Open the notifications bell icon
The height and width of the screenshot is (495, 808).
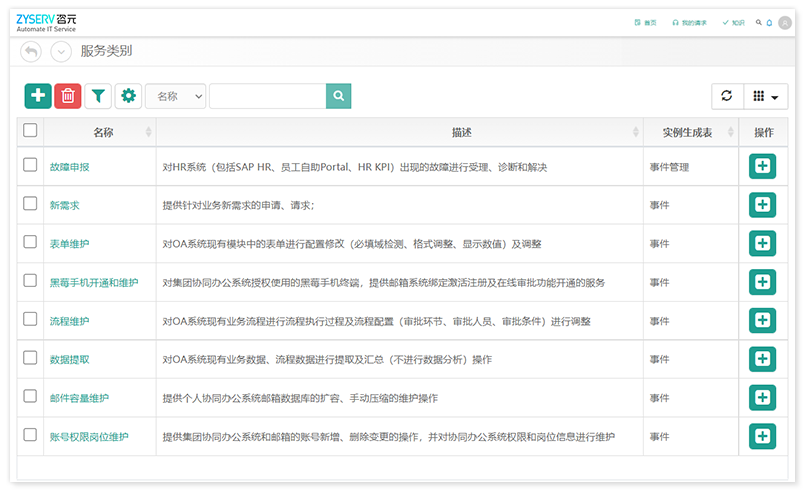769,23
